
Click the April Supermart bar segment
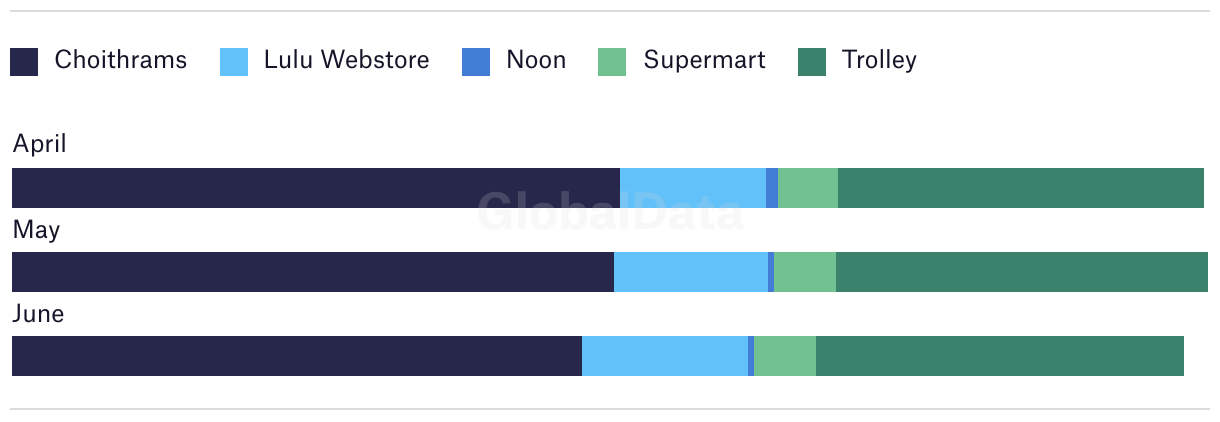[x=808, y=188]
